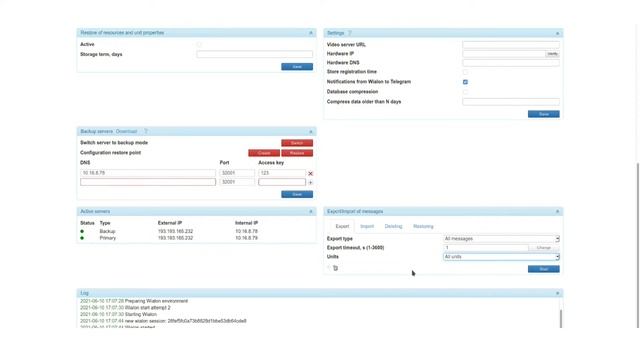Switch to the Import tab
Image resolution: width=640 pixels, height=360 pixels.
367,227
